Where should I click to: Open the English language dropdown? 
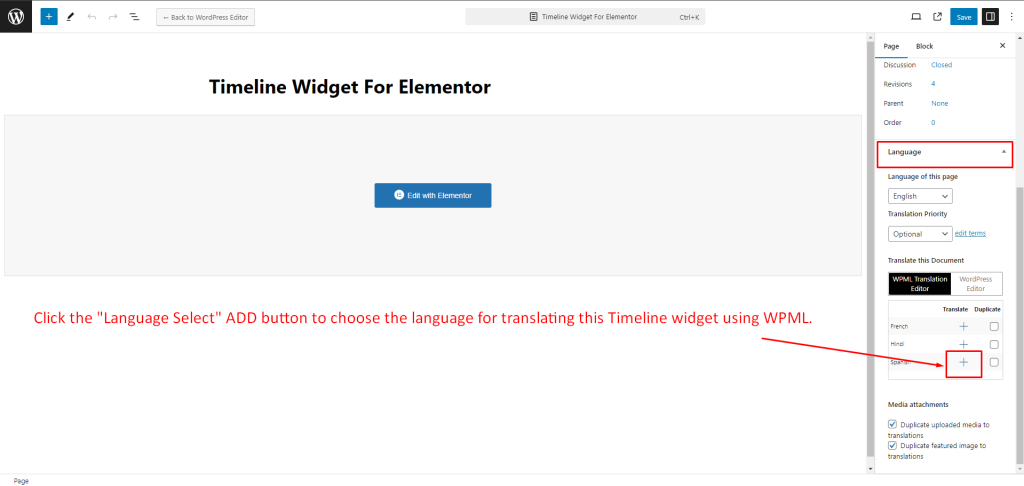click(x=920, y=196)
